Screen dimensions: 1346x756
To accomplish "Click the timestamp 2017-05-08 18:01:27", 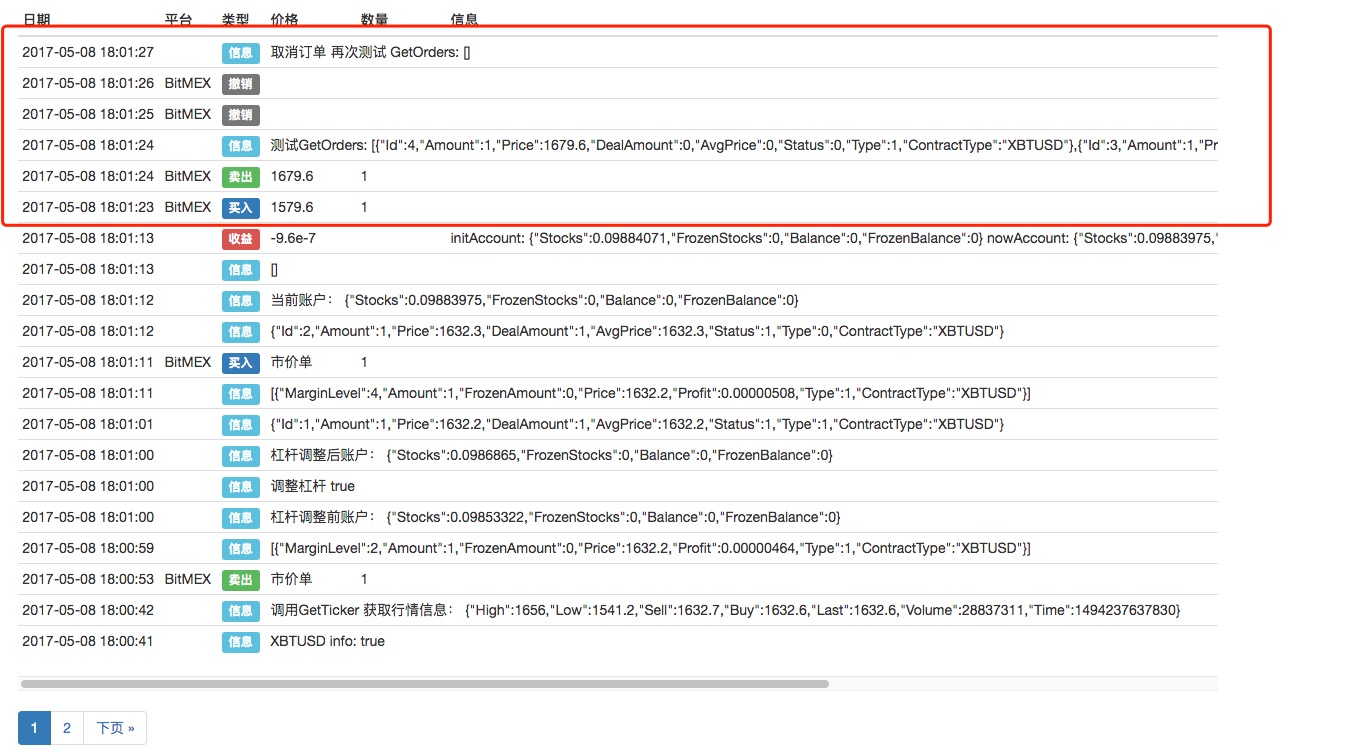I will [88, 52].
